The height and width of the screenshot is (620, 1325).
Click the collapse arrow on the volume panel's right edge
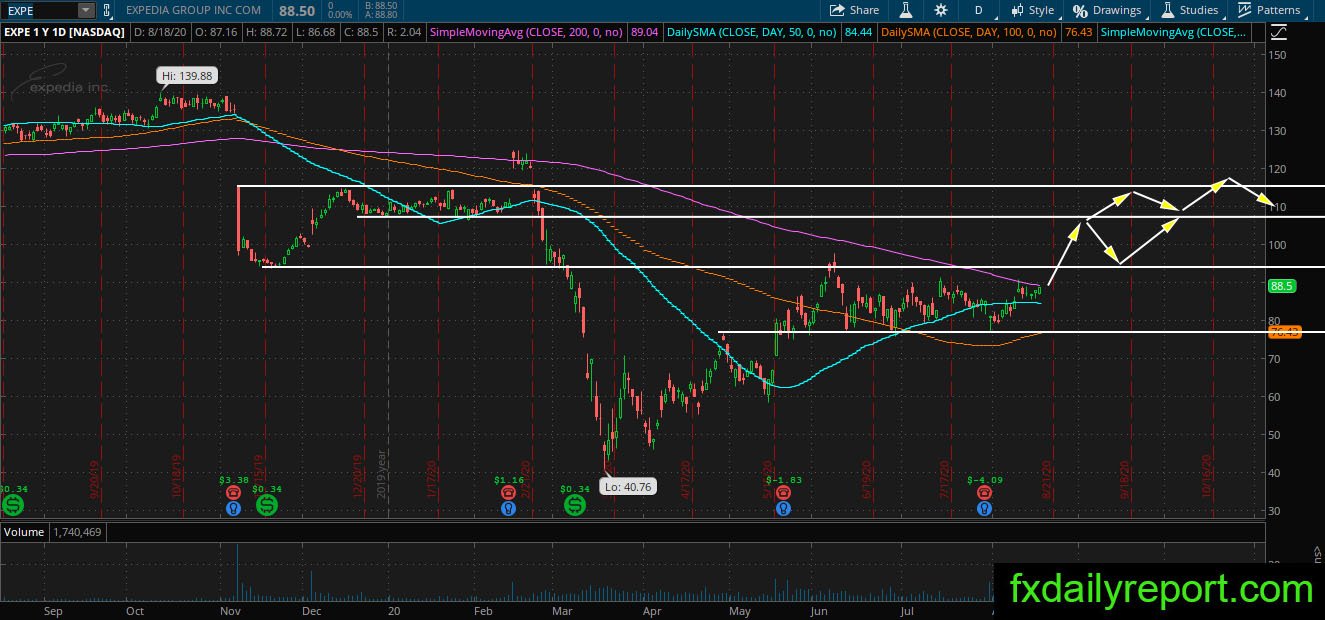(x=1316, y=551)
